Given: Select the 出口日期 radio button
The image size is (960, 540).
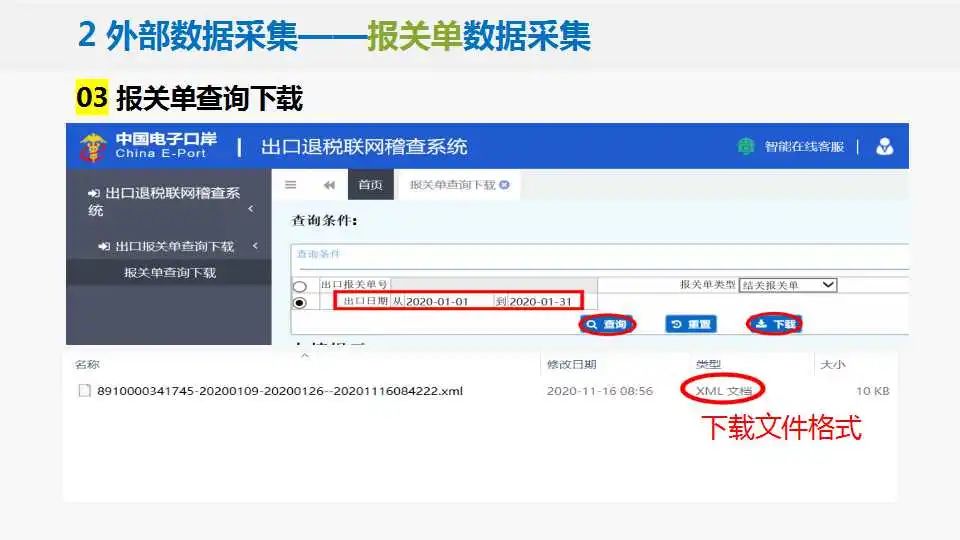Looking at the screenshot, I should click(299, 302).
